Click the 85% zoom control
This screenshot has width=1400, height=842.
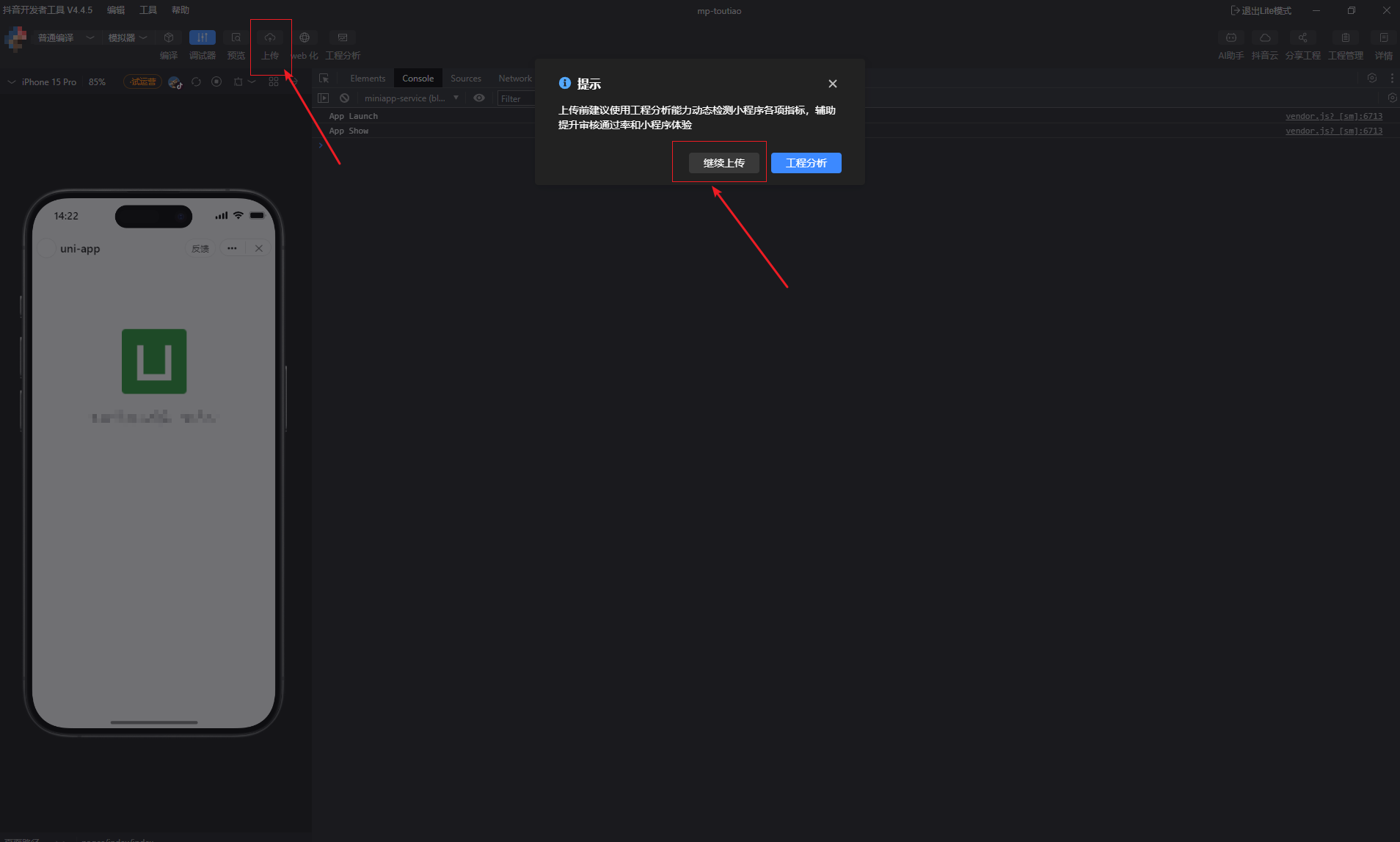click(97, 81)
